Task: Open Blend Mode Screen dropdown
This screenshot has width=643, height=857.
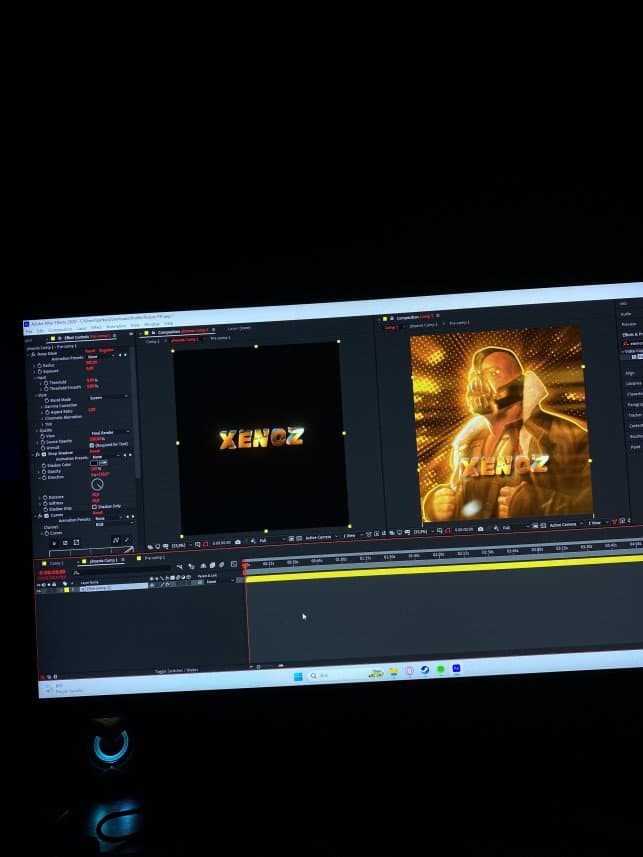Action: point(109,397)
